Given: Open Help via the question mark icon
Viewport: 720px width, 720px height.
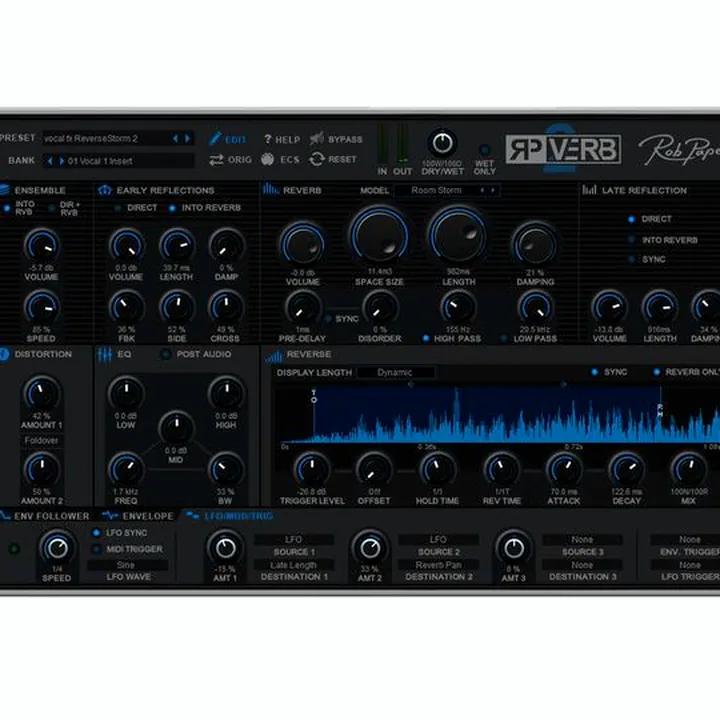Looking at the screenshot, I should (268, 139).
